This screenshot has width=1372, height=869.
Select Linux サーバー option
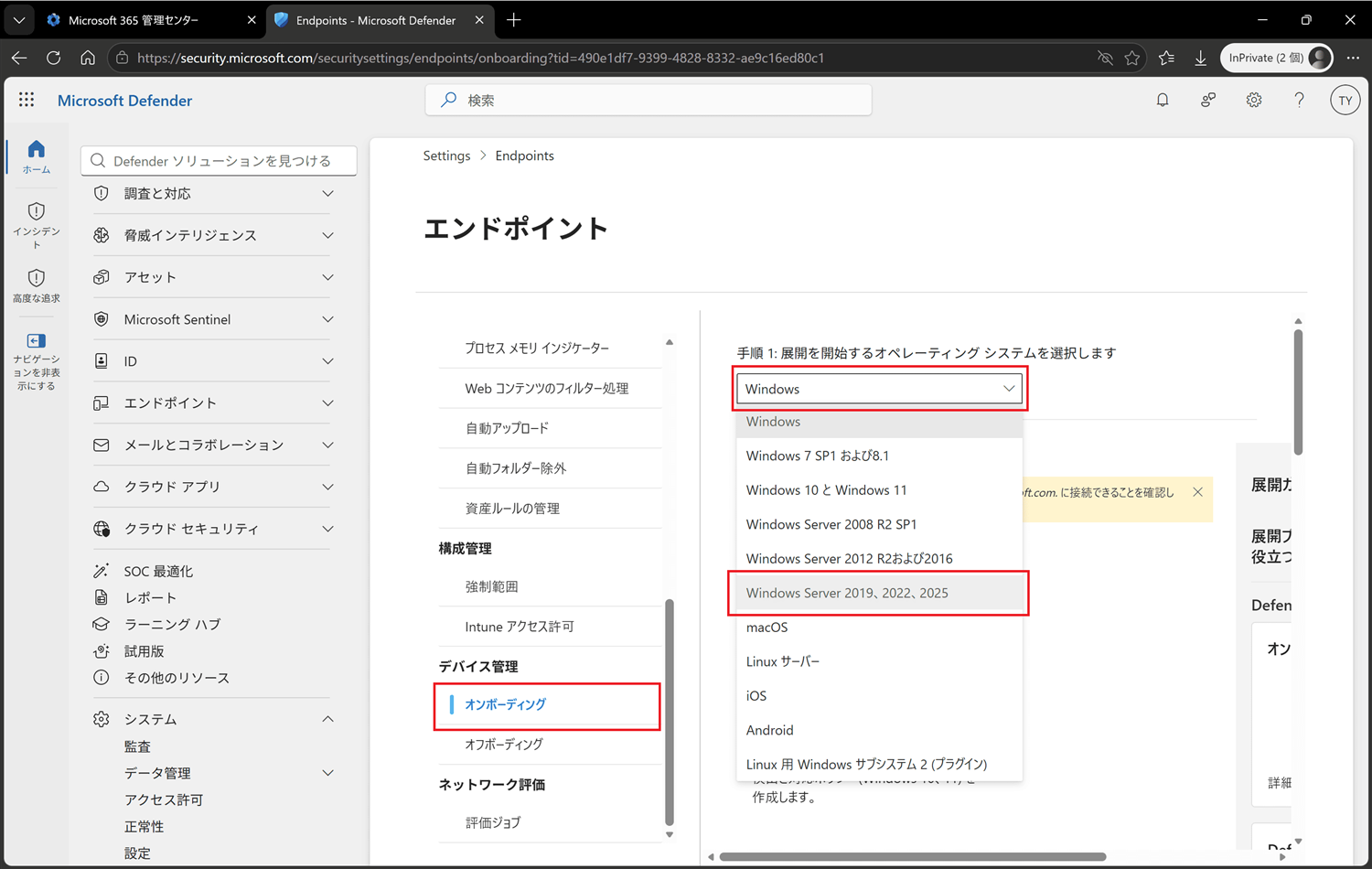click(x=879, y=661)
